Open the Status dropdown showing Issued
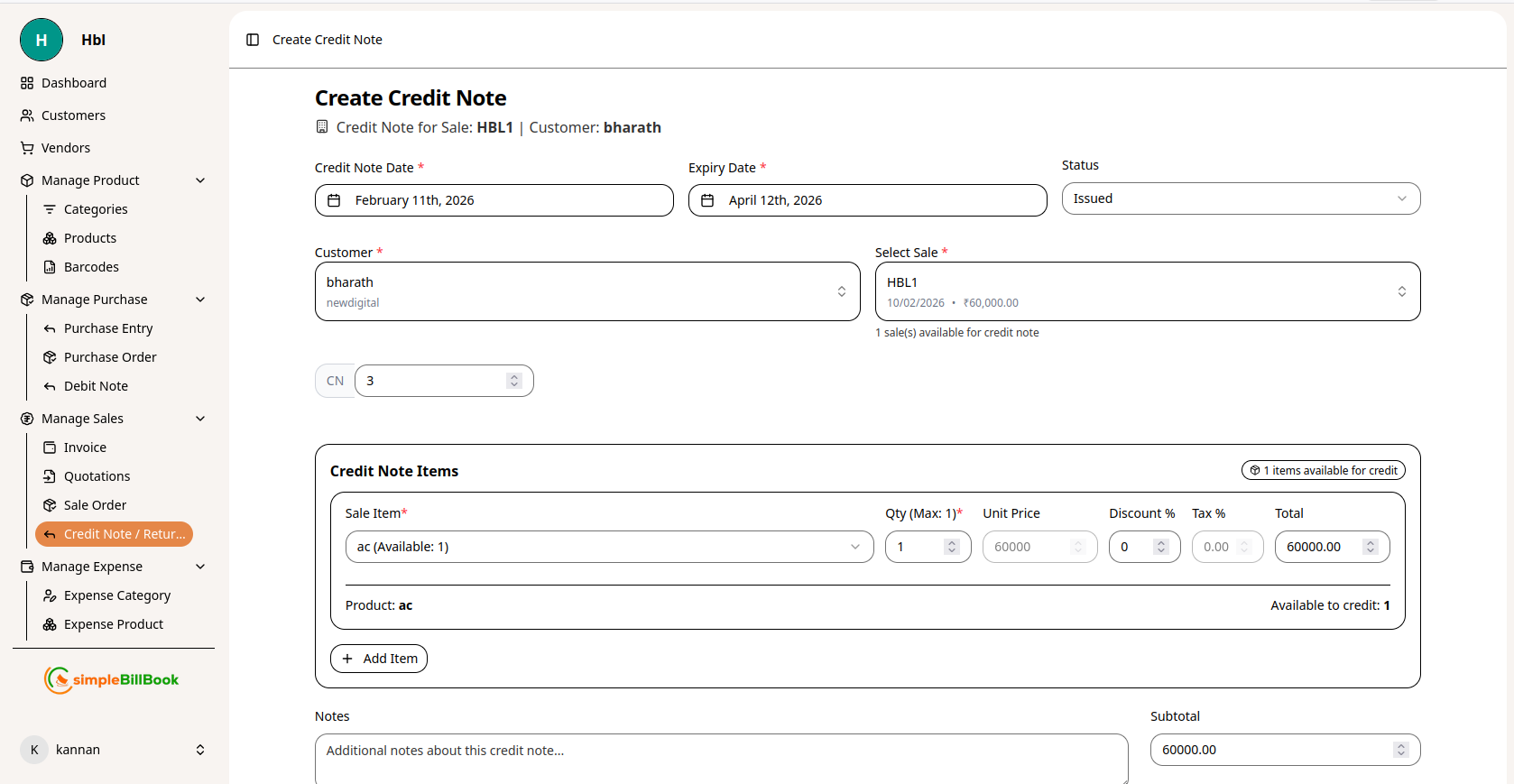The height and width of the screenshot is (784, 1514). [x=1240, y=198]
